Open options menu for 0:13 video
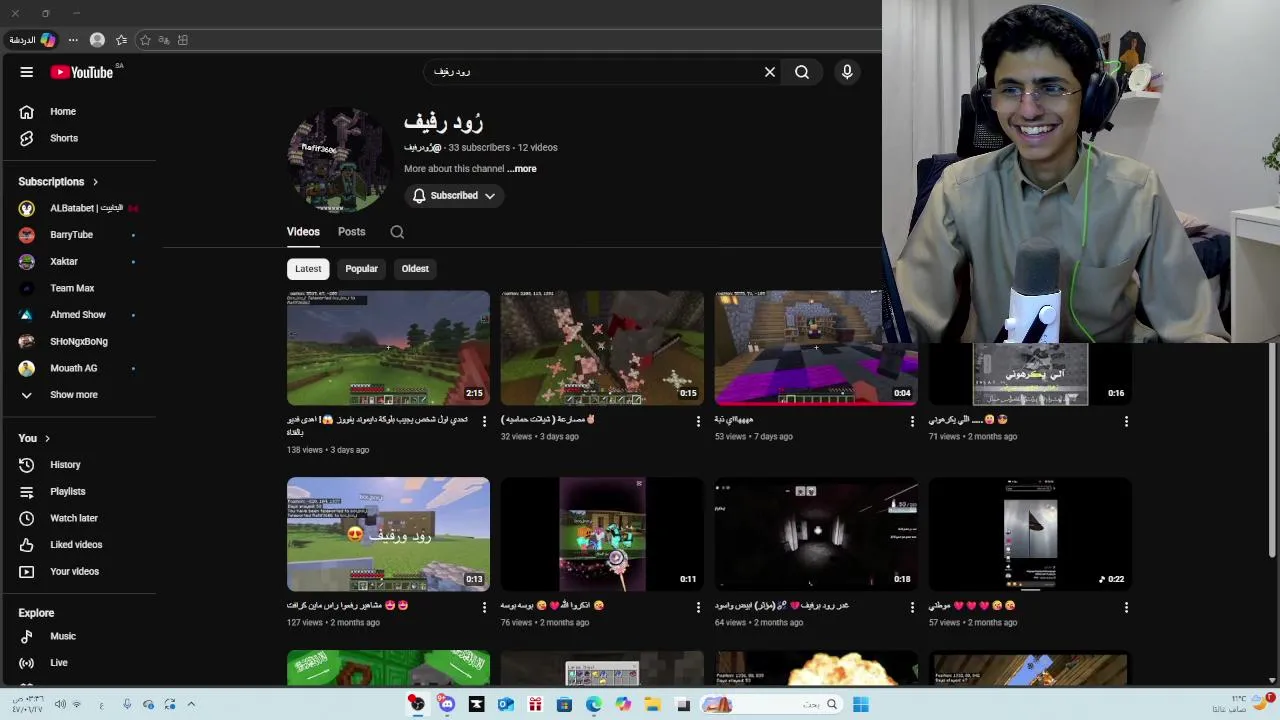Image resolution: width=1280 pixels, height=720 pixels. pyautogui.click(x=484, y=607)
